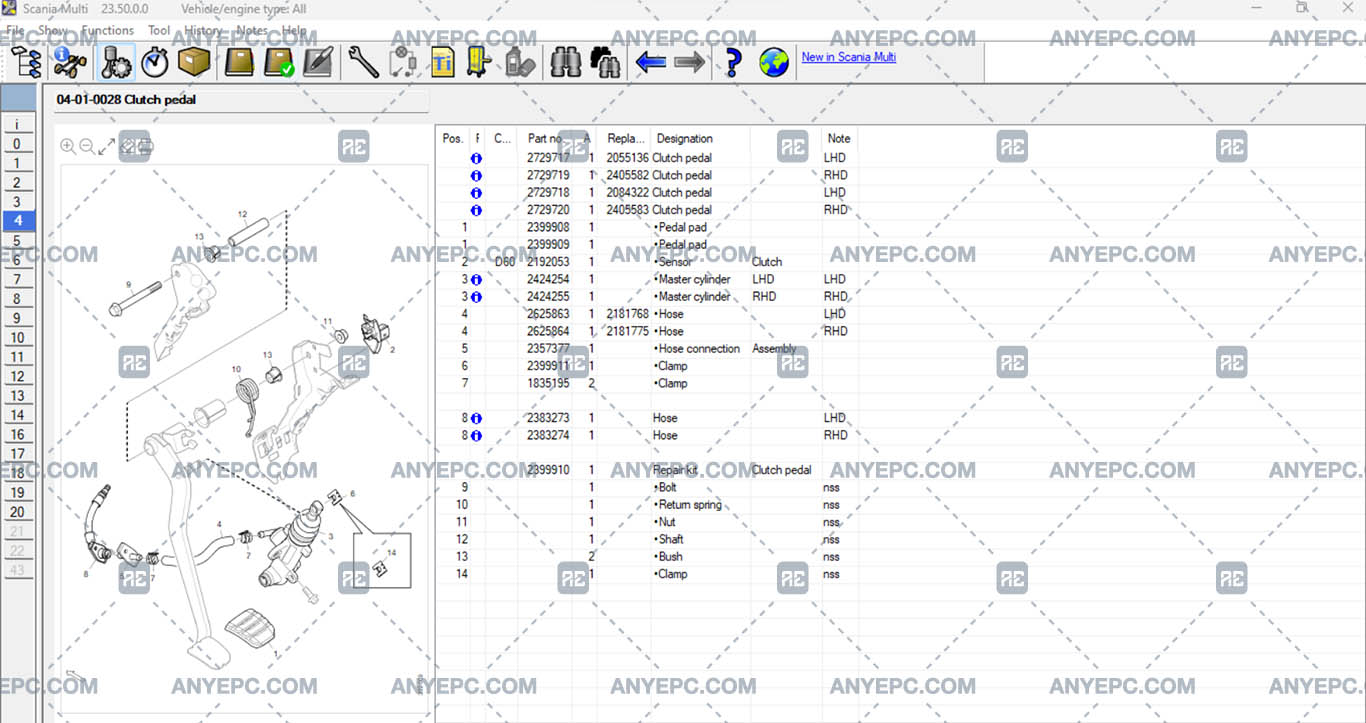Click info icon for part 2729720
Screen dimensions: 1366x723
(x=476, y=210)
